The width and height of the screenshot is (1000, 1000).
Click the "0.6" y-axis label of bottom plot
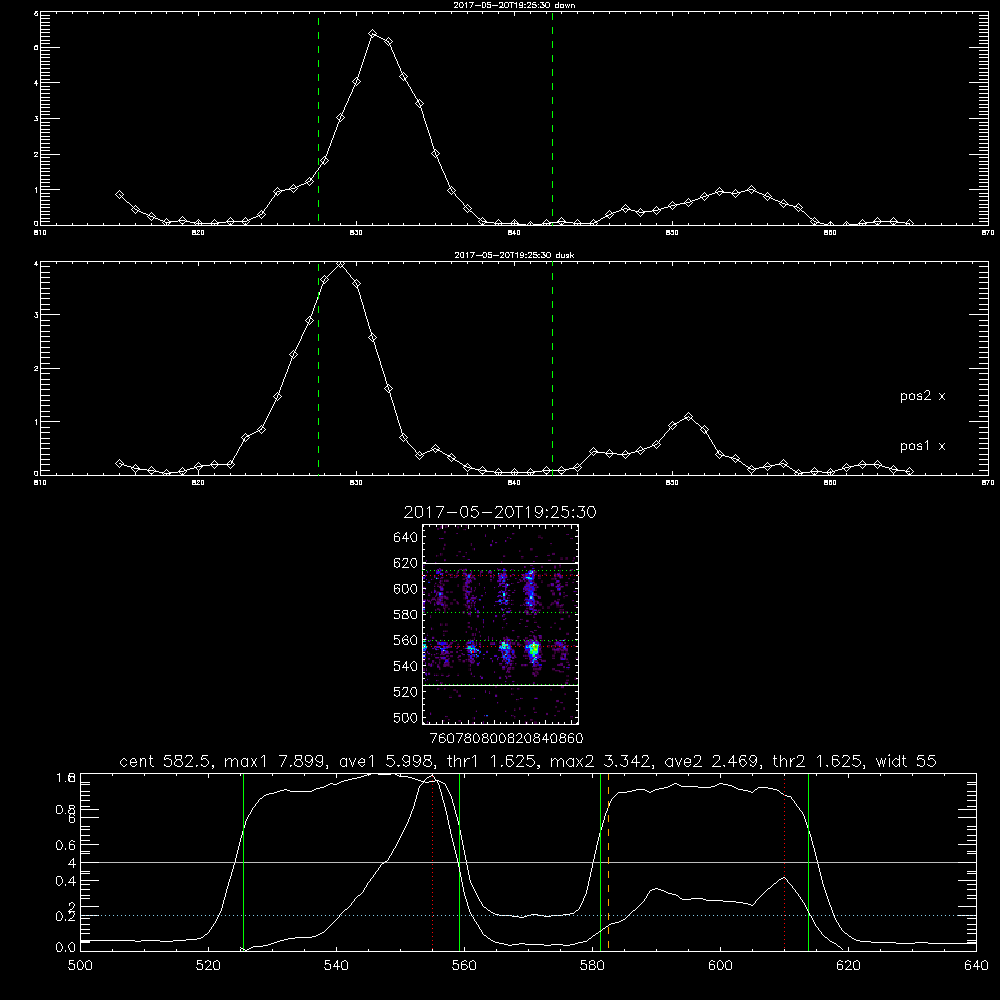(x=66, y=845)
